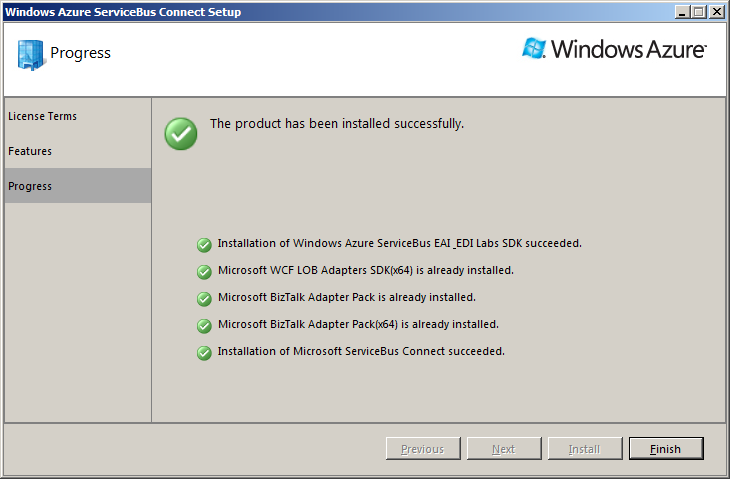This screenshot has width=730, height=479.
Task: Minimize the setup window
Action: click(x=683, y=12)
